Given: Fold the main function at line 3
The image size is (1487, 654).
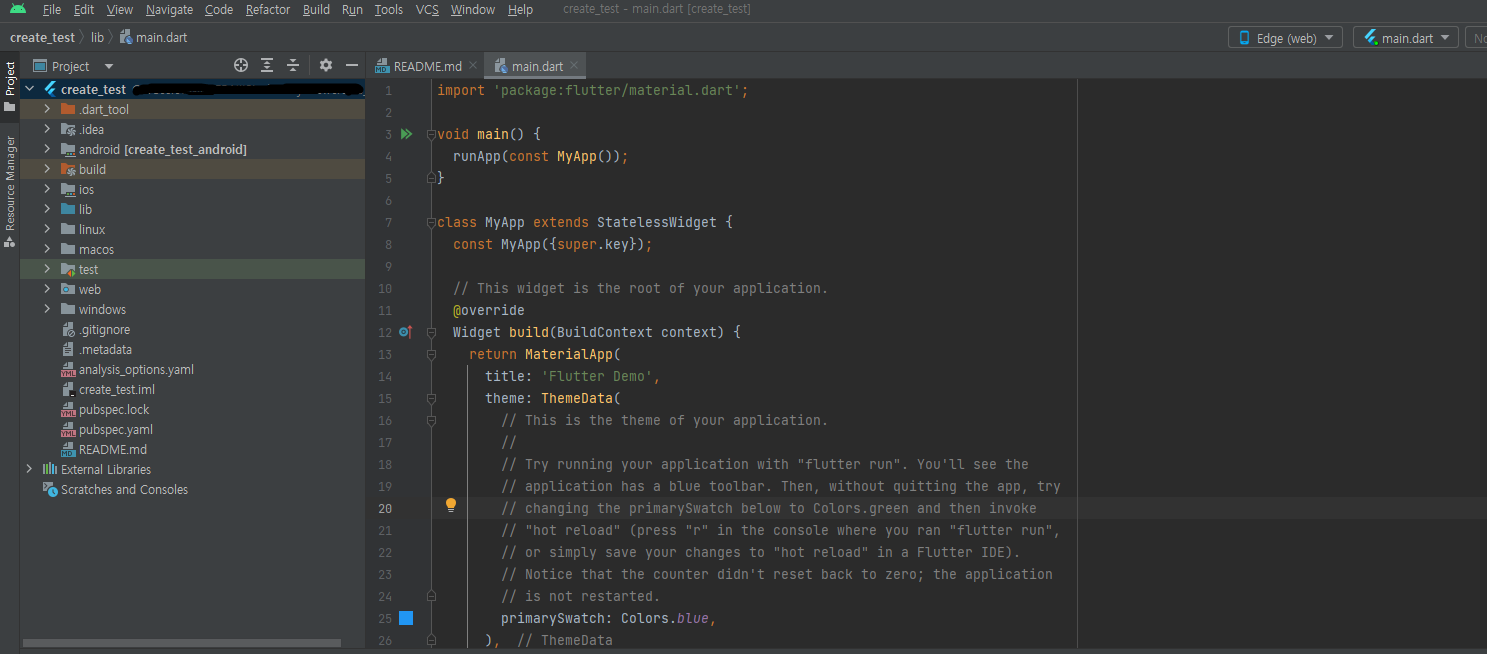Looking at the screenshot, I should tap(431, 134).
